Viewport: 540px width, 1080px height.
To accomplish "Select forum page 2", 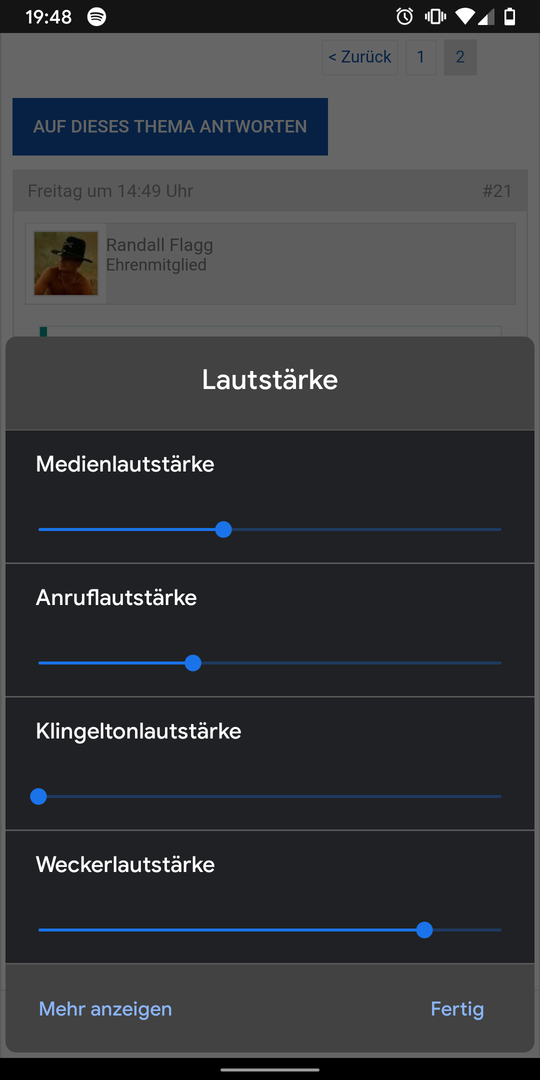I will coord(460,56).
